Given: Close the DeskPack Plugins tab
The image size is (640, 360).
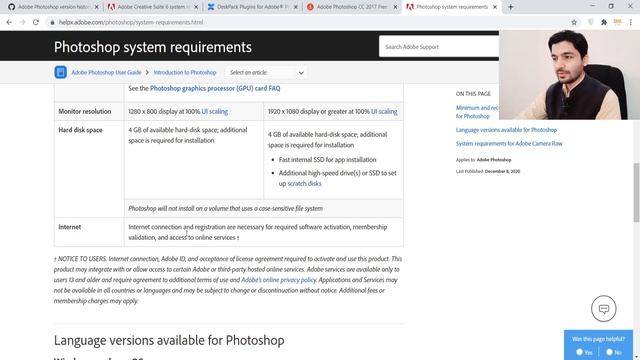Looking at the screenshot, I should 296,7.
